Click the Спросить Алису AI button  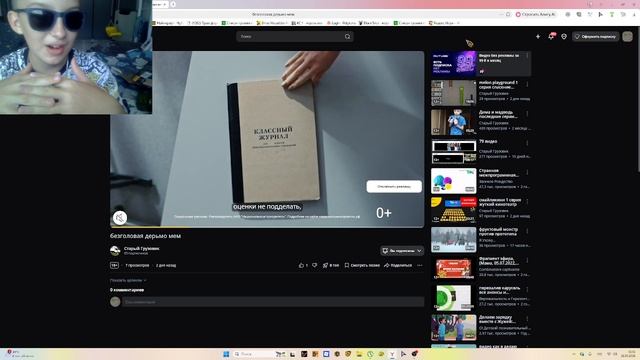536,14
